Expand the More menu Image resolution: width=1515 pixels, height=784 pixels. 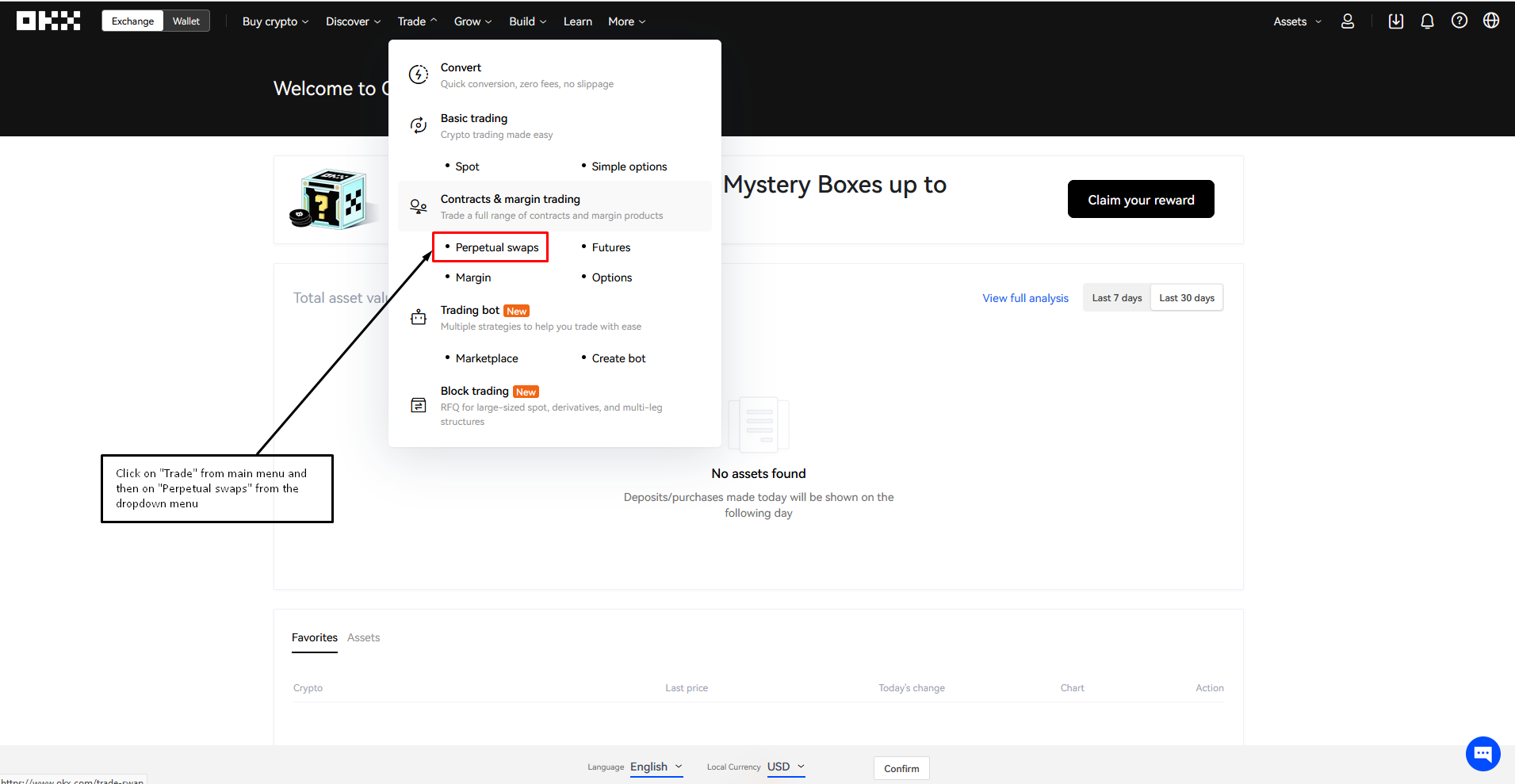(626, 21)
